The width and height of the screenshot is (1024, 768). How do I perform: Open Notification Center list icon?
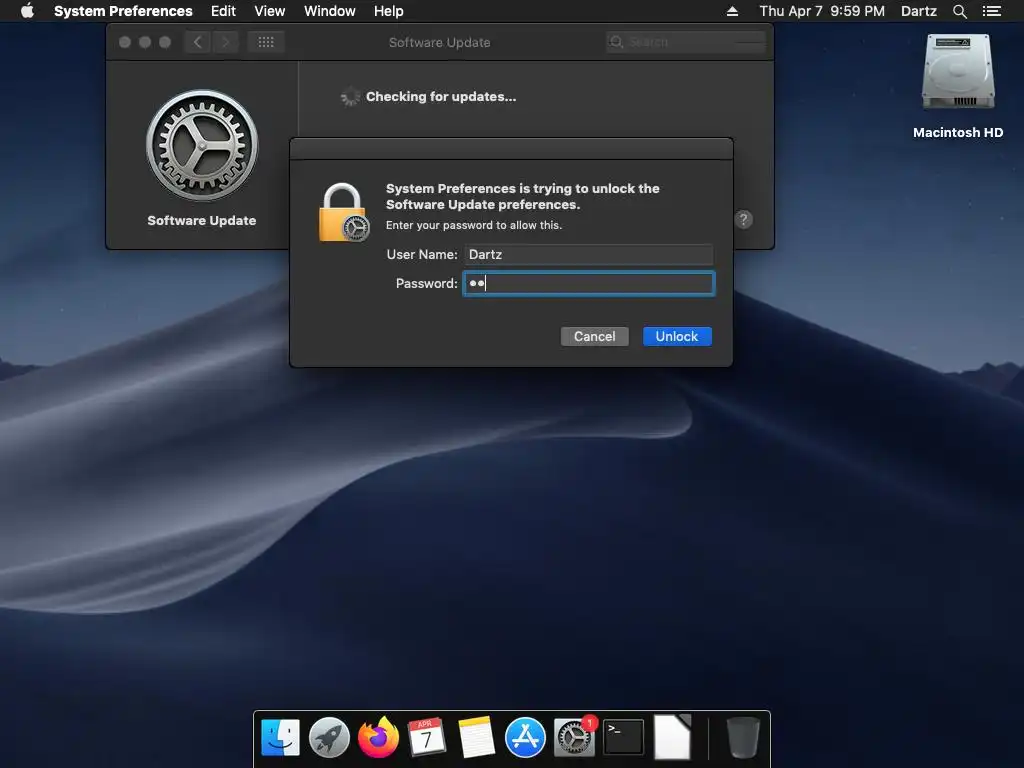[x=991, y=11]
